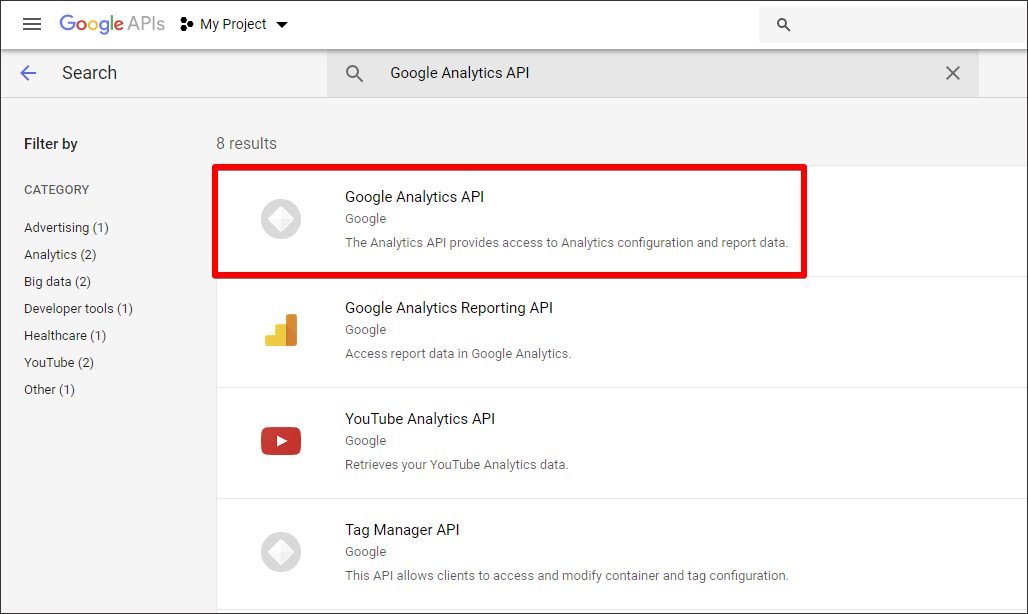Click the Tag Manager API gray diamond icon
The image size is (1028, 614).
tap(281, 552)
